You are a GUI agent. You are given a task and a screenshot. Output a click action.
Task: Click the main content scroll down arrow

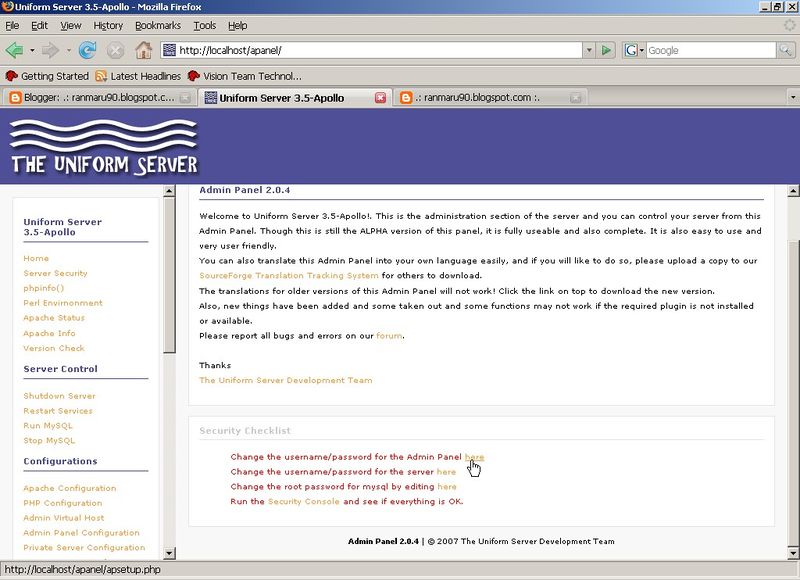[793, 552]
